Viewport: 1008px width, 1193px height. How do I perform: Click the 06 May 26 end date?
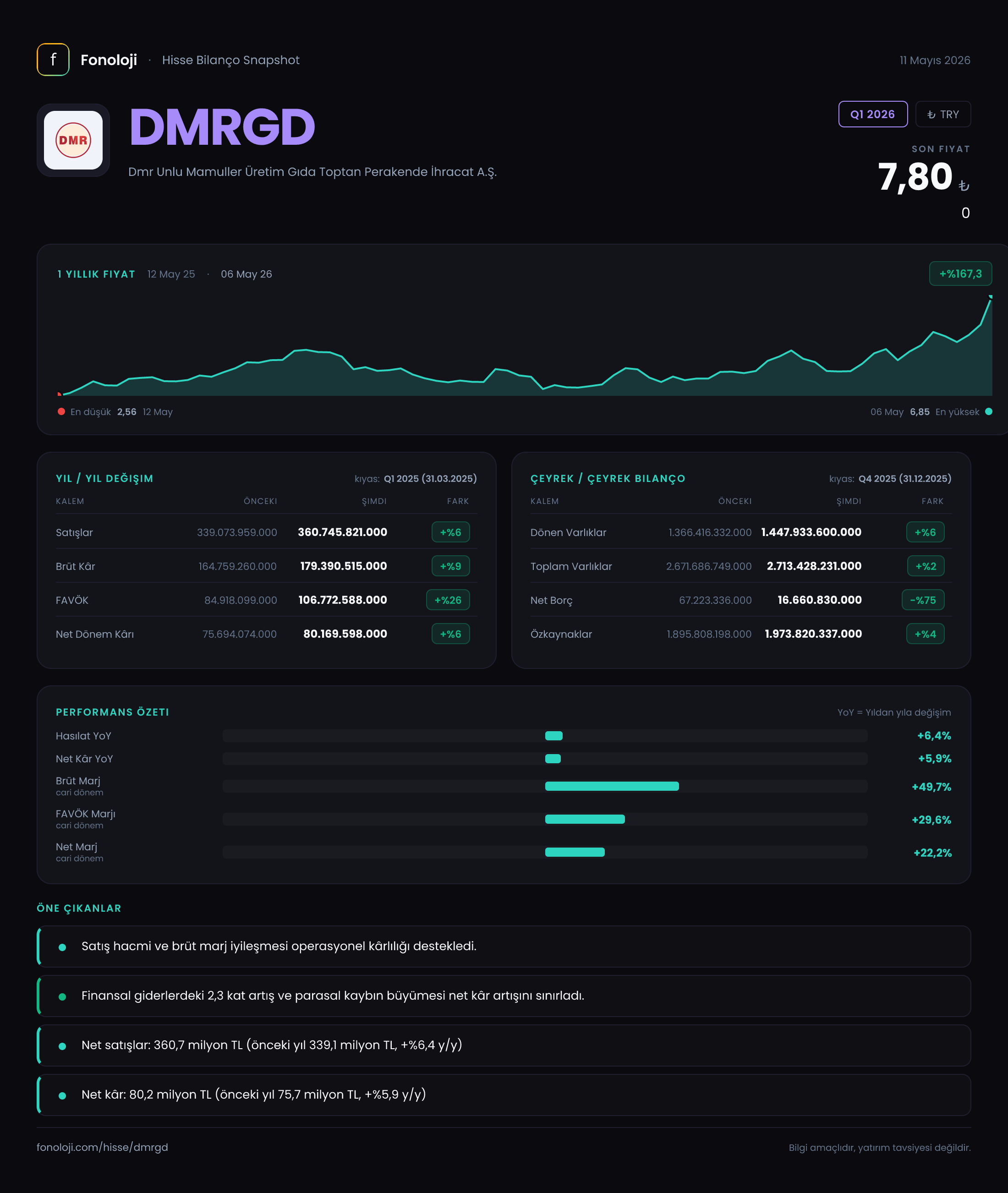tap(247, 274)
